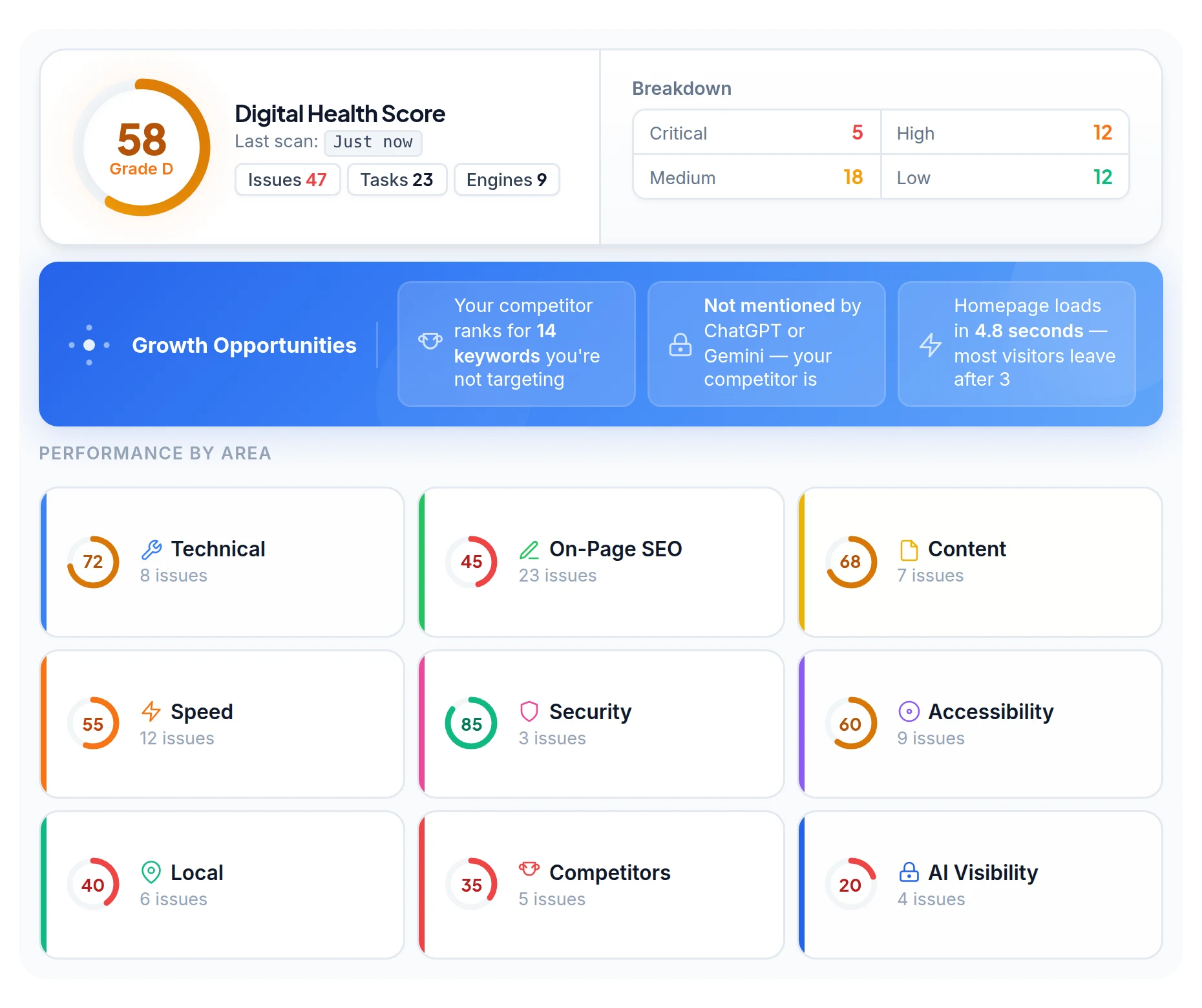Image resolution: width=1202 pixels, height=1008 pixels.
Task: Click the Medium breakdown cell with 18
Action: pyautogui.click(x=757, y=177)
